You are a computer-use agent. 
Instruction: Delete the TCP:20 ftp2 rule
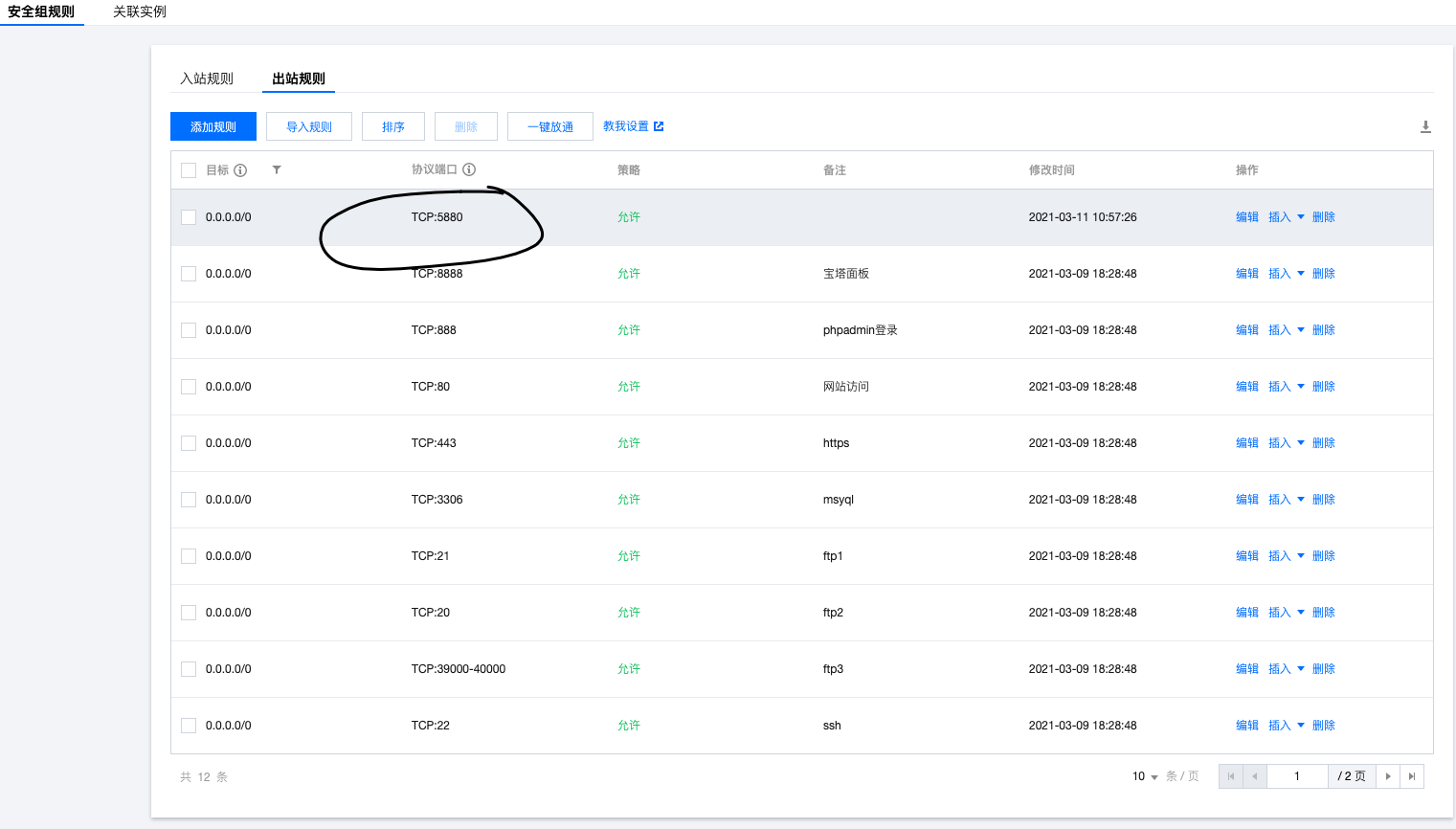(x=1324, y=613)
